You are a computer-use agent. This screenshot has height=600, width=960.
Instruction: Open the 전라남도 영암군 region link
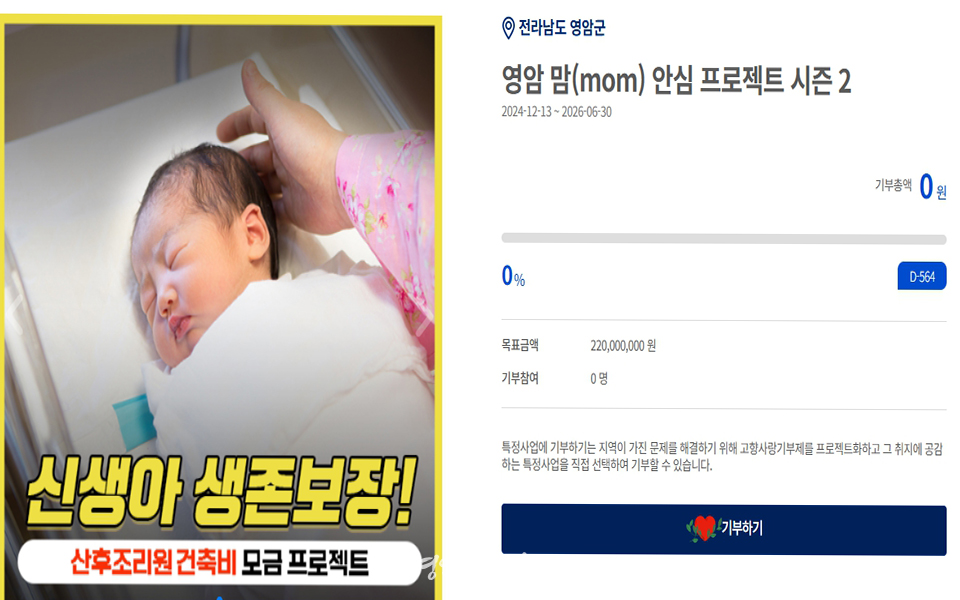coord(561,28)
